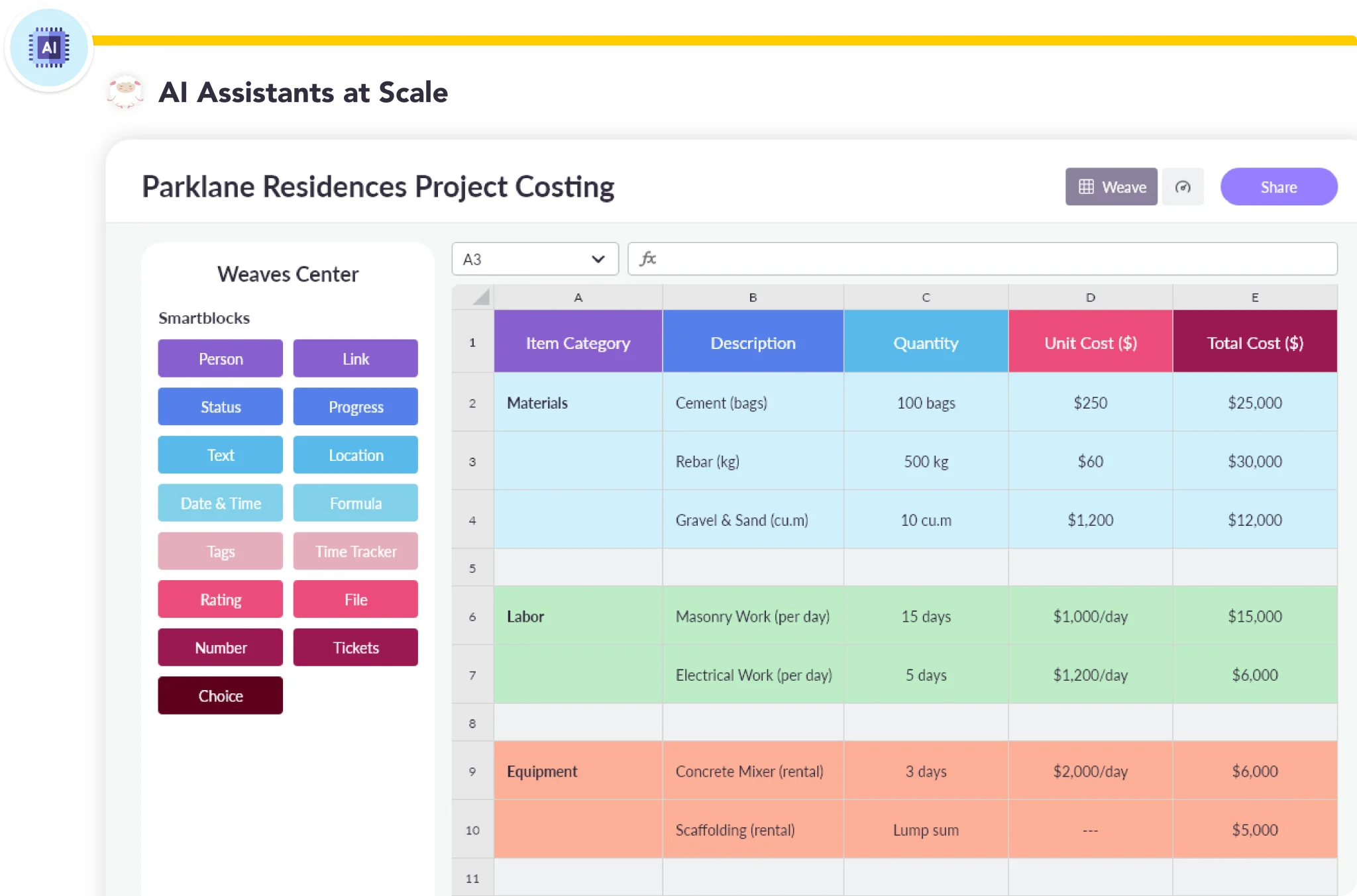Select the Rebar (kg) cell
This screenshot has height=896, width=1357.
(x=753, y=461)
